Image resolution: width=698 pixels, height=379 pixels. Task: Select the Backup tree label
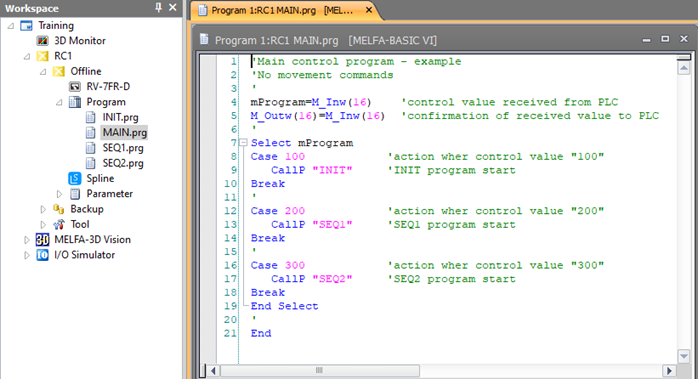tap(87, 209)
